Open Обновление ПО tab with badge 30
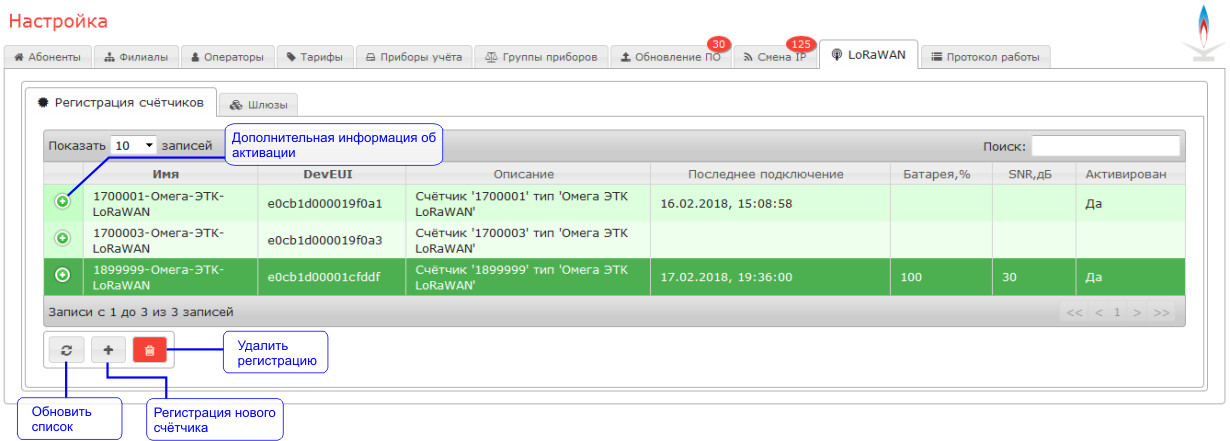The width and height of the screenshot is (1230, 441). coord(670,57)
